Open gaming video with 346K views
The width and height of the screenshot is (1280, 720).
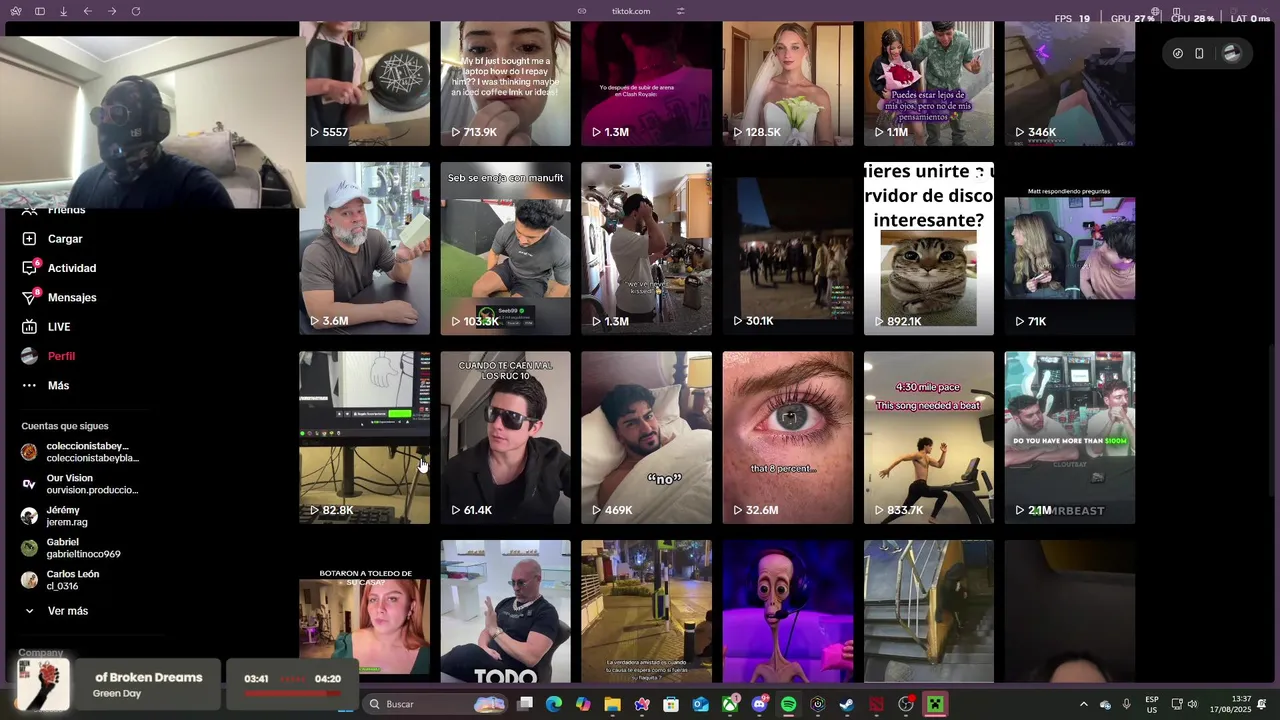point(1070,84)
